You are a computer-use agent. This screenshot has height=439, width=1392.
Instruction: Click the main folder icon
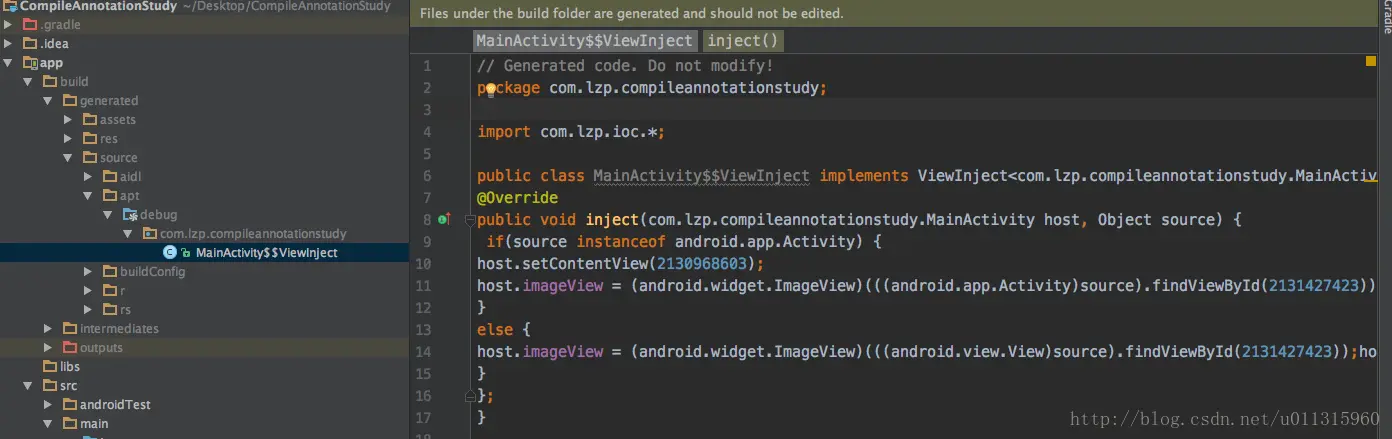click(x=69, y=423)
